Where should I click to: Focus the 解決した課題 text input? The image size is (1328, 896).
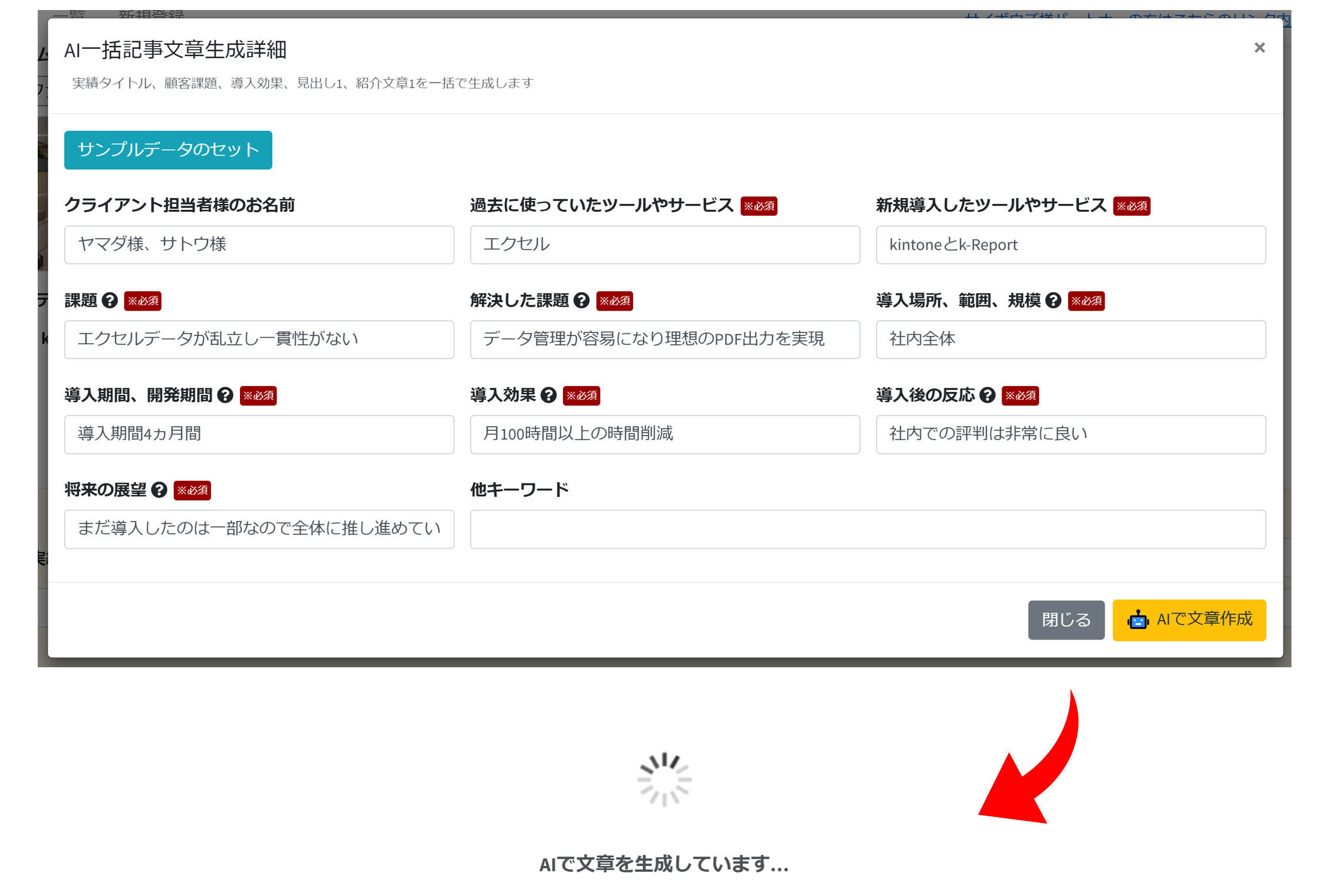coord(664,340)
